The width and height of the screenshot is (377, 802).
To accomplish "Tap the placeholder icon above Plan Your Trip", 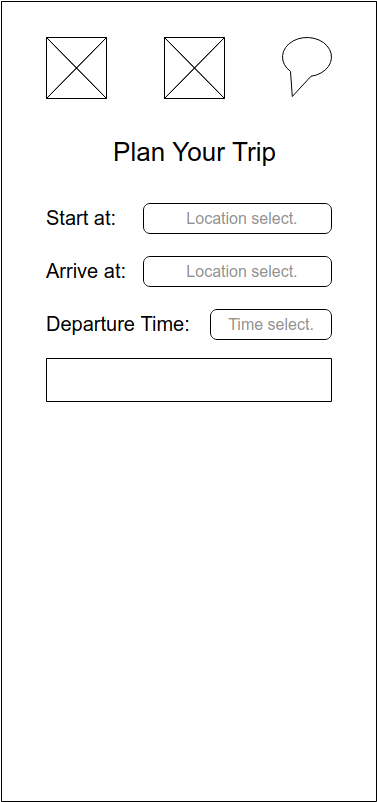I will [194, 68].
